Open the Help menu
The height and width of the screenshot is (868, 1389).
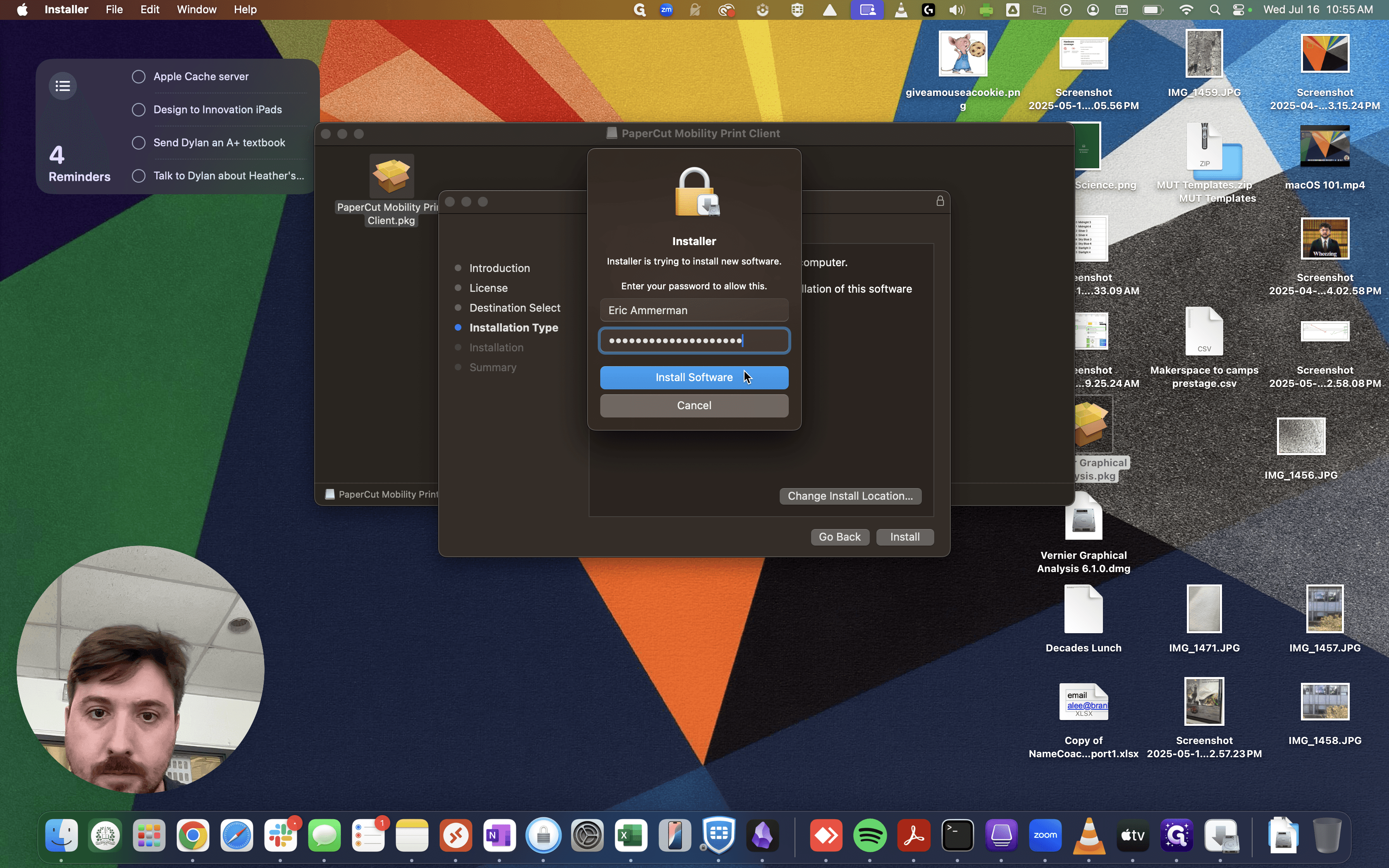[245, 10]
